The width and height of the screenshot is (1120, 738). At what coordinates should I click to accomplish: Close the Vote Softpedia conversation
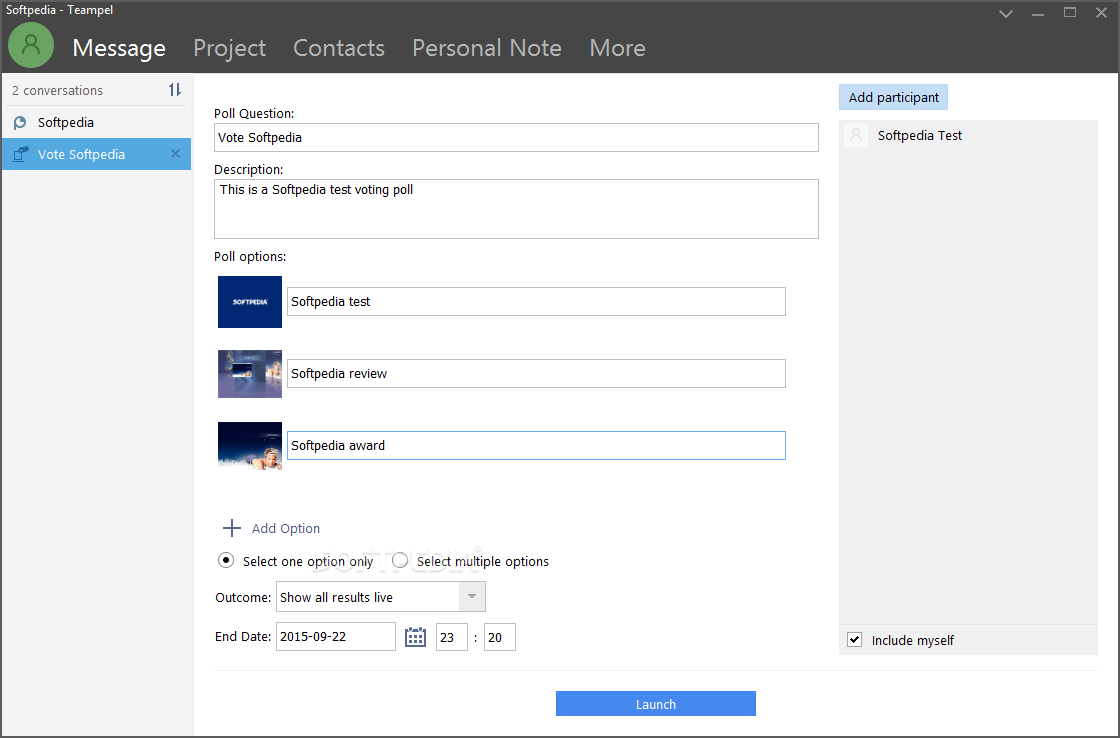pyautogui.click(x=176, y=154)
